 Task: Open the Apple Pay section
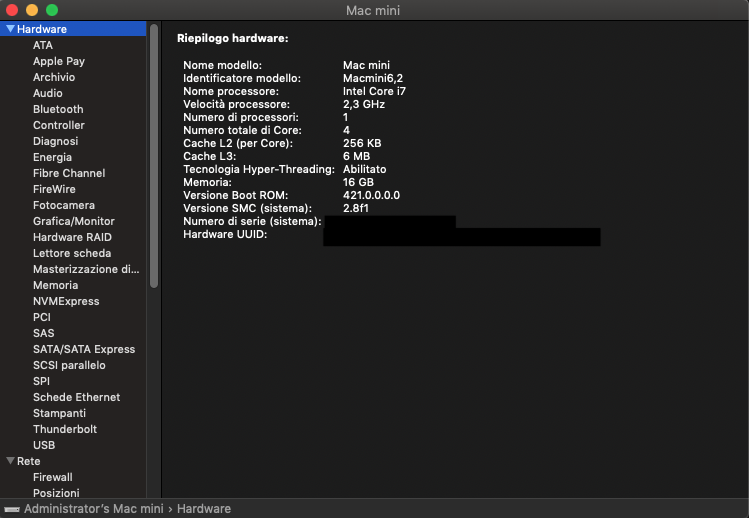pyautogui.click(x=59, y=61)
